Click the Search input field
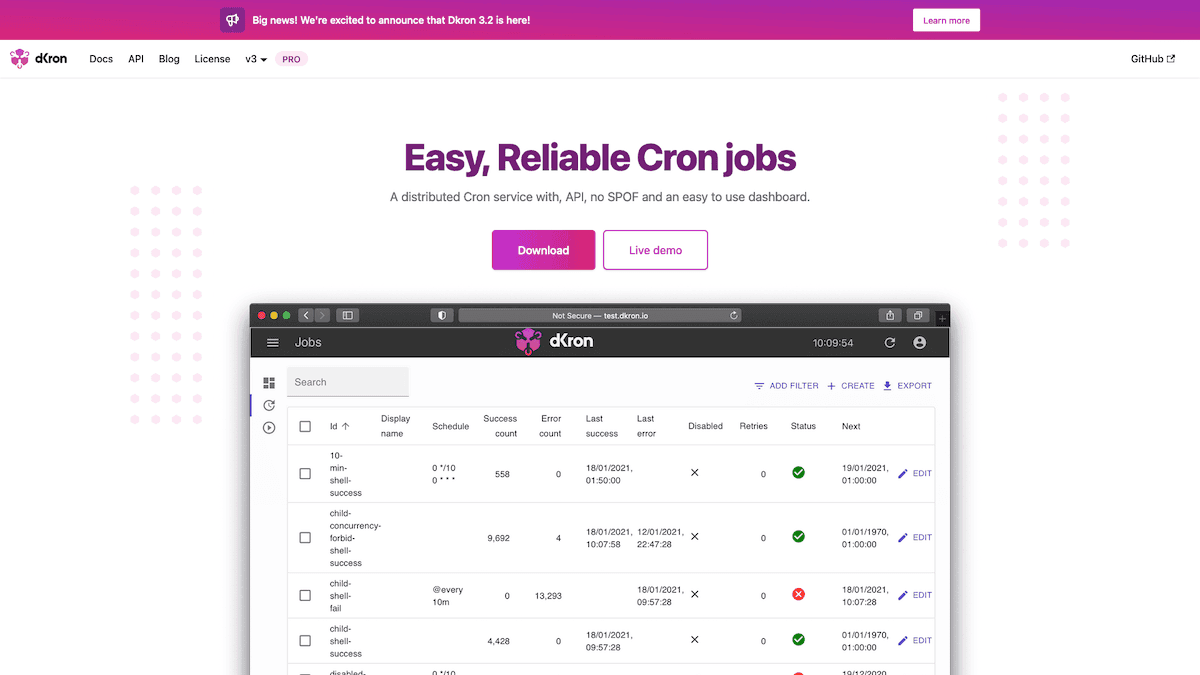Screen dimensions: 1200x675 [348, 382]
